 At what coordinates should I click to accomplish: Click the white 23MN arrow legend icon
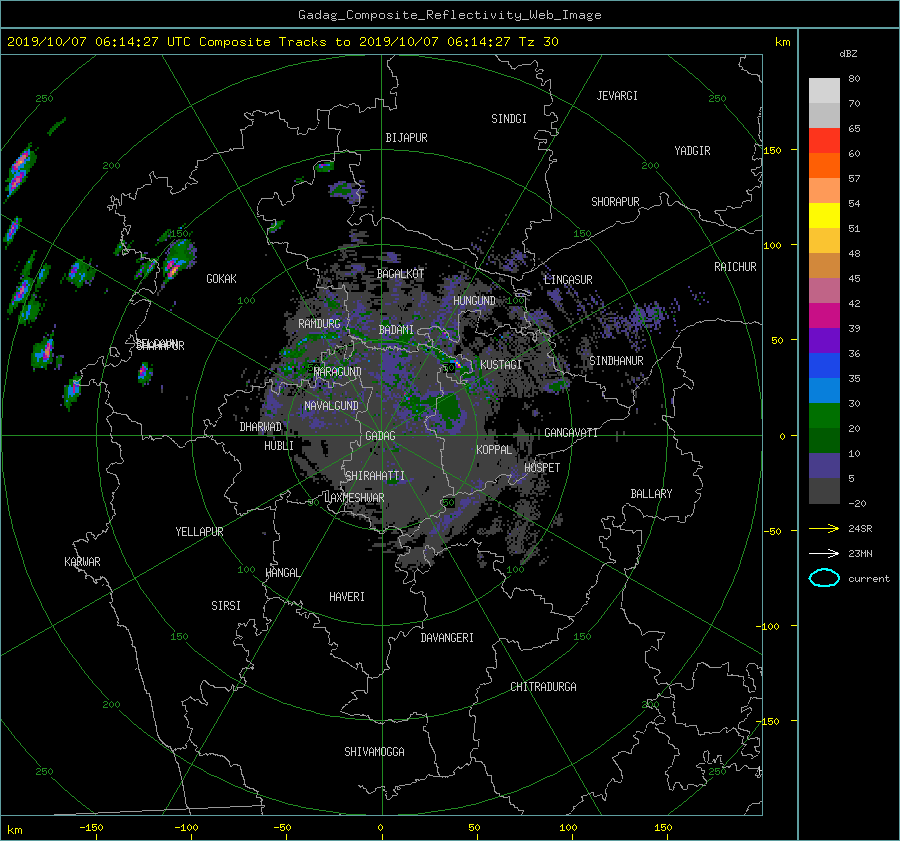coord(824,553)
